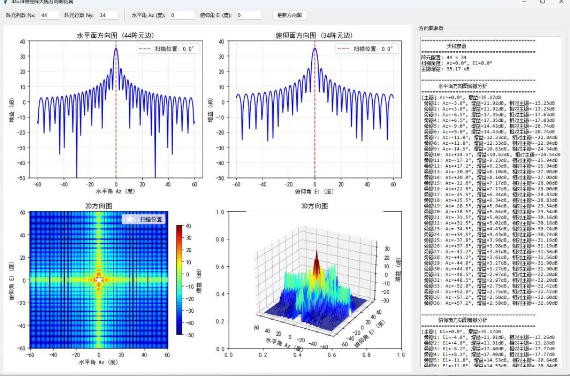Click the 旁瓣35: Az=-57.2° row
The image size is (570, 376).
click(491, 297)
